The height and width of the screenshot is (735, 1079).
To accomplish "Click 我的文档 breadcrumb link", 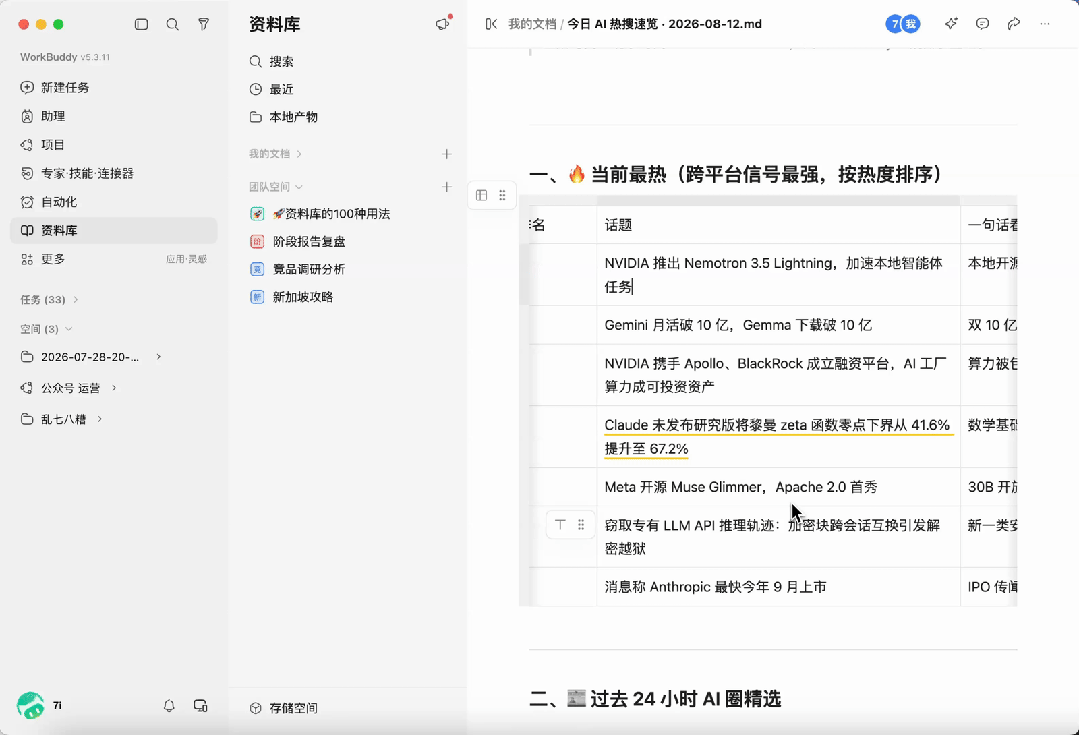I will click(532, 24).
